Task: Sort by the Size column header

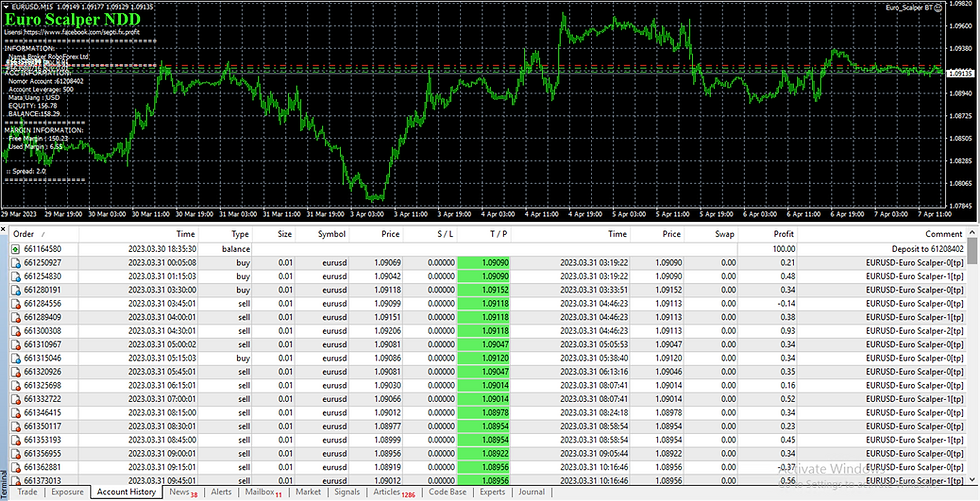Action: click(x=273, y=234)
